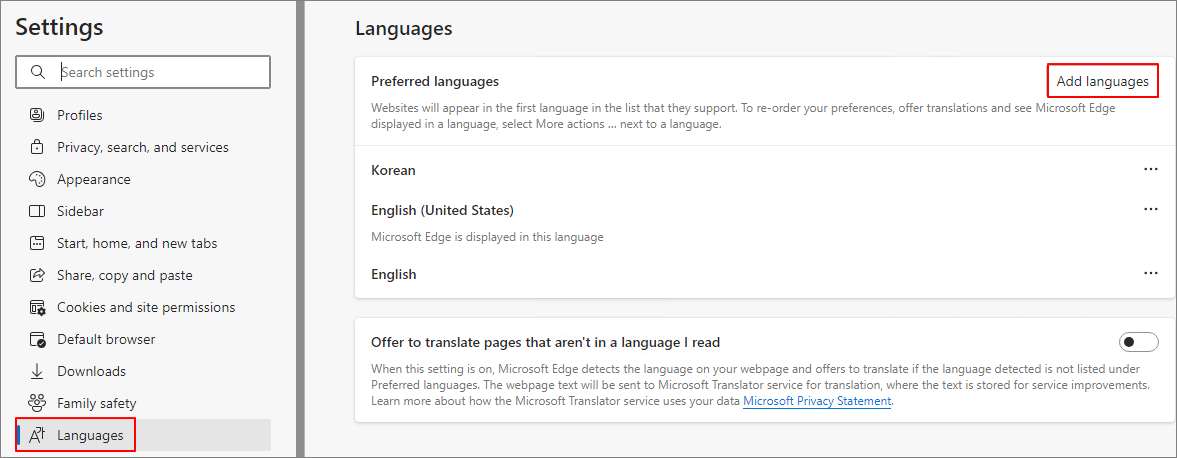Image resolution: width=1177 pixels, height=458 pixels.
Task: Click the Settings heading
Action: [59, 27]
